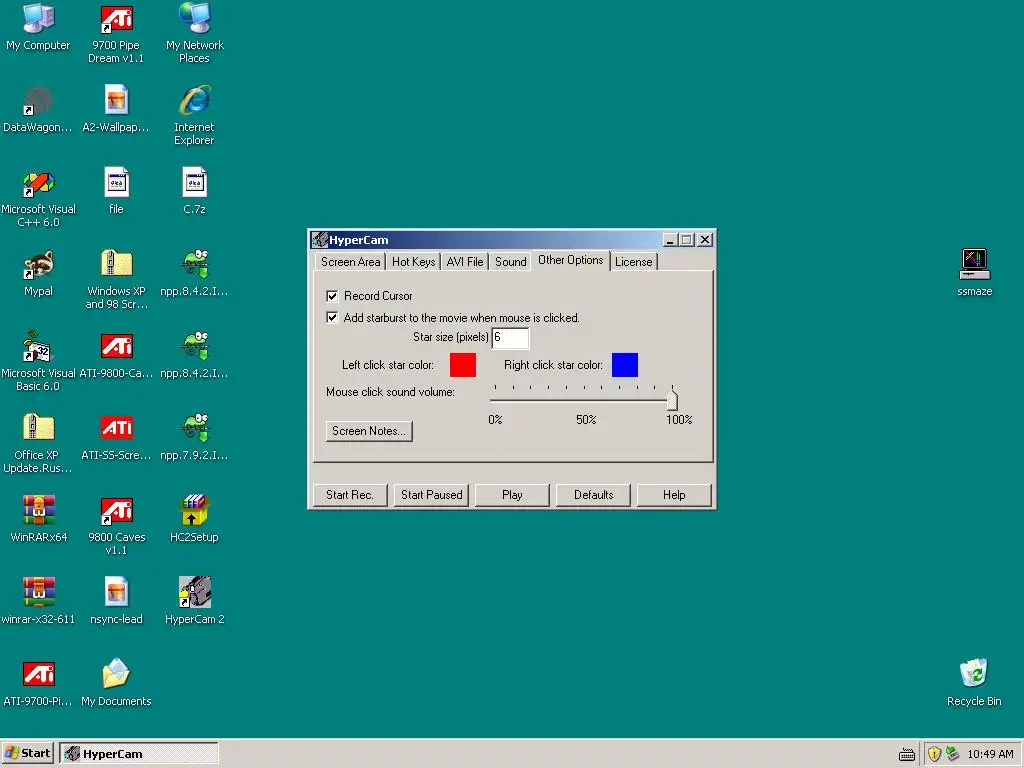
Task: Select the nsync-lead file icon
Action: coord(116,602)
